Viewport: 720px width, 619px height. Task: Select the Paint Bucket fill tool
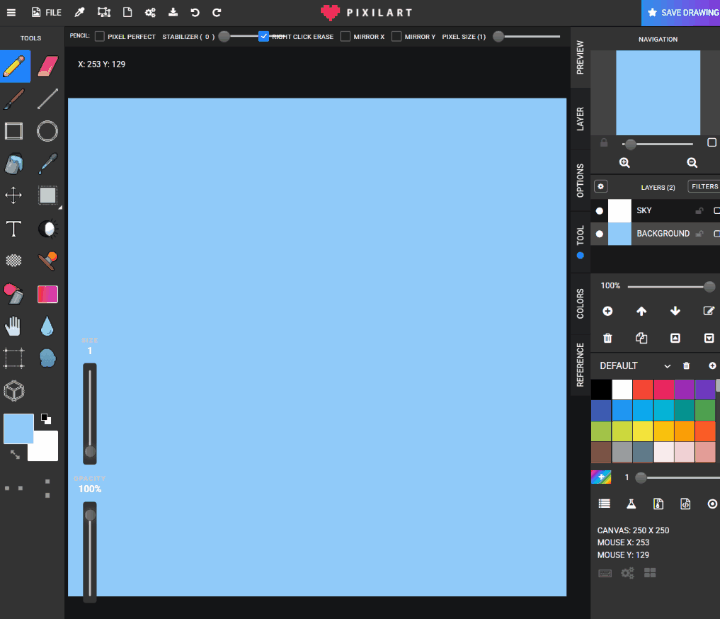click(14, 164)
